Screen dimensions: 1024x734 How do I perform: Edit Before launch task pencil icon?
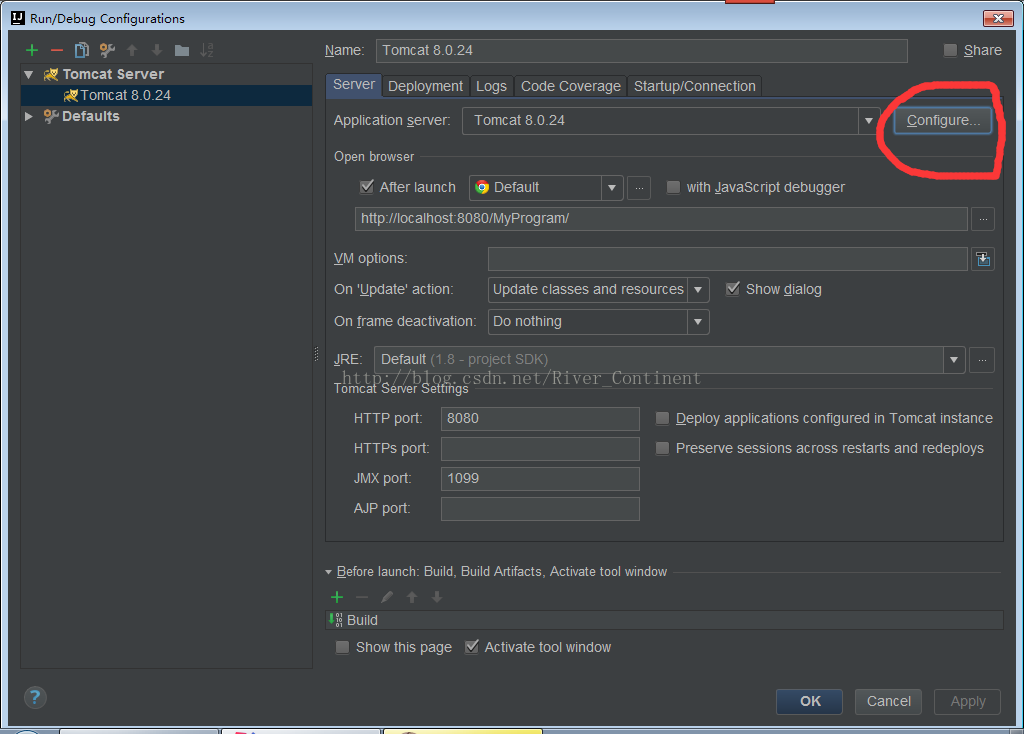coord(387,597)
